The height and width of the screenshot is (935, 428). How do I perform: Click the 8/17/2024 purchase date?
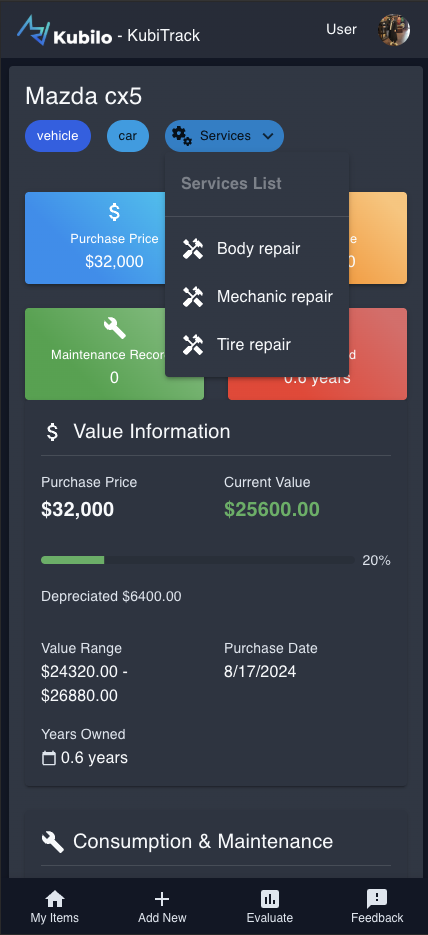[x=260, y=671]
